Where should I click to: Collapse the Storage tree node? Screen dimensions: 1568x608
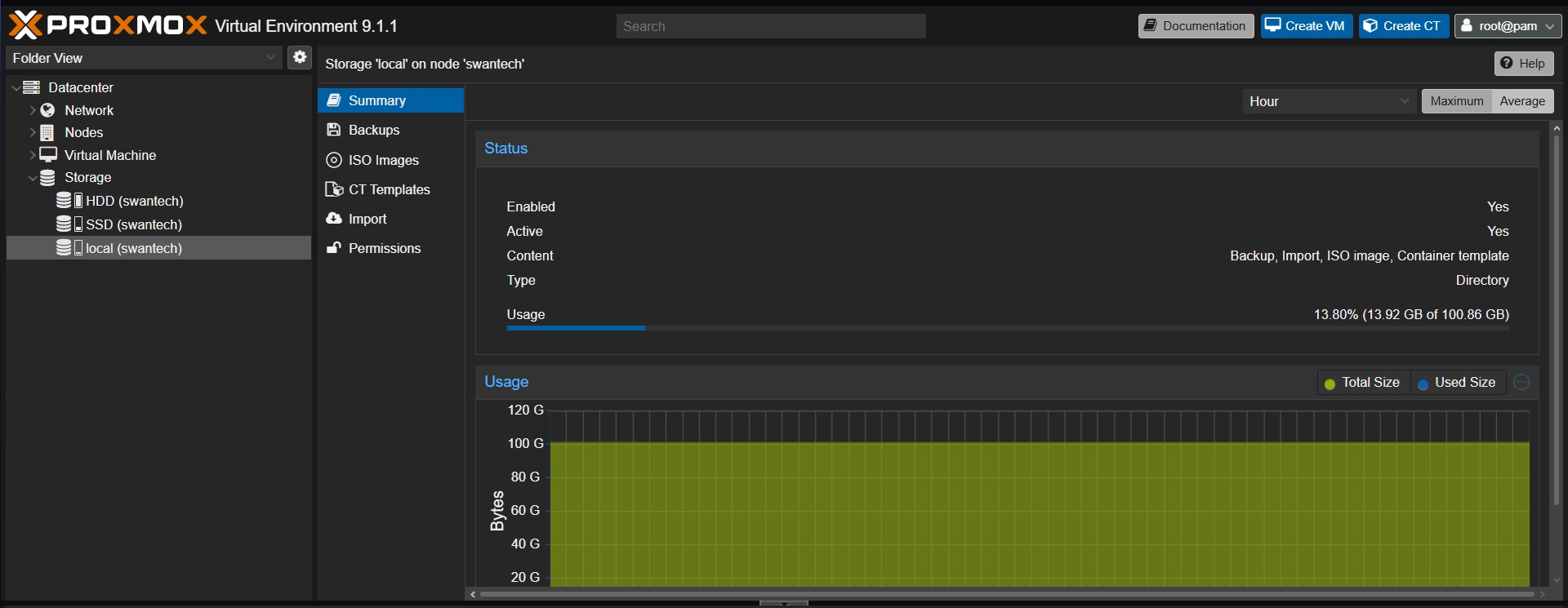33,177
